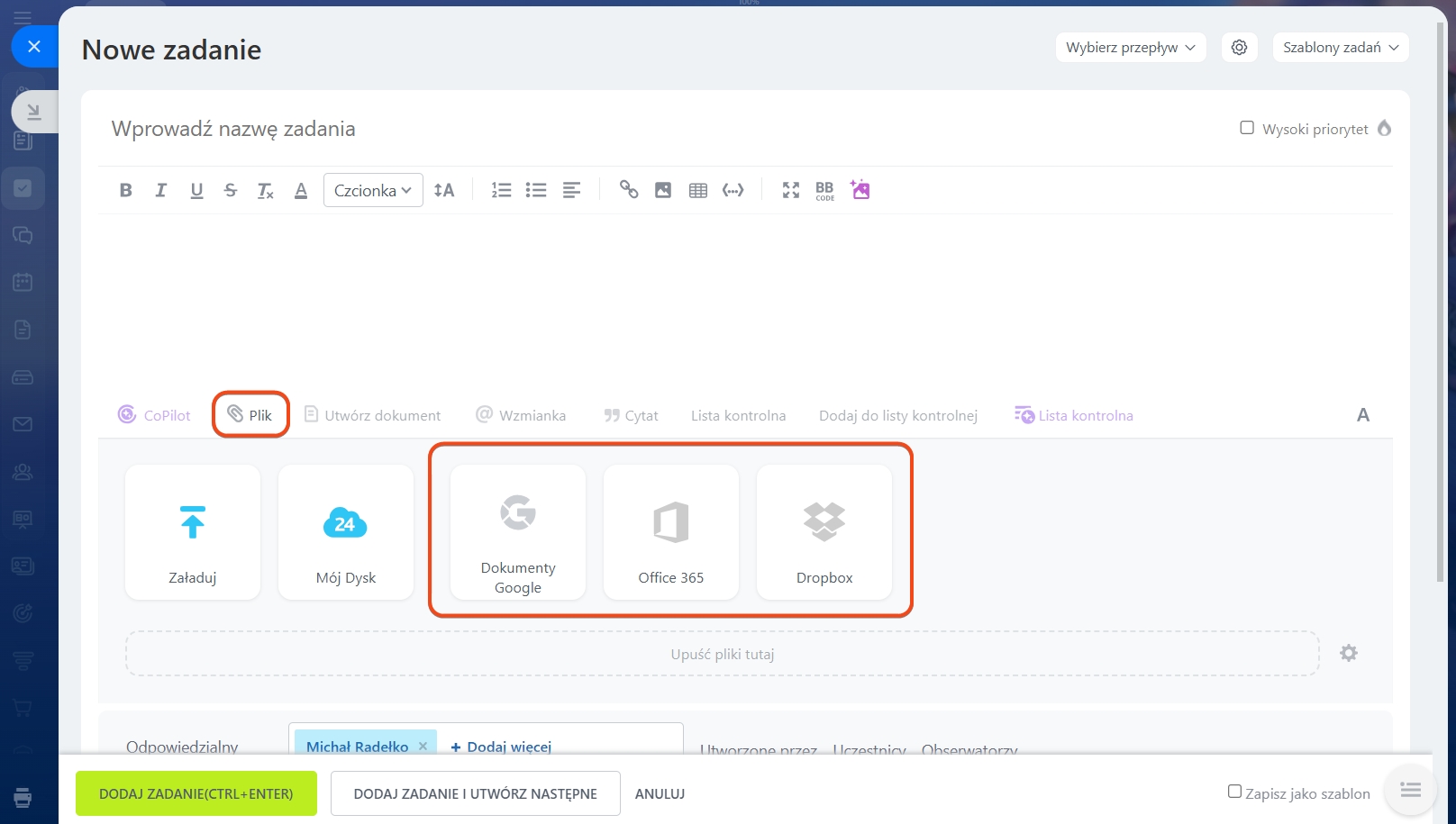Image resolution: width=1456 pixels, height=824 pixels.
Task: Insert a hyperlink
Action: click(x=629, y=190)
